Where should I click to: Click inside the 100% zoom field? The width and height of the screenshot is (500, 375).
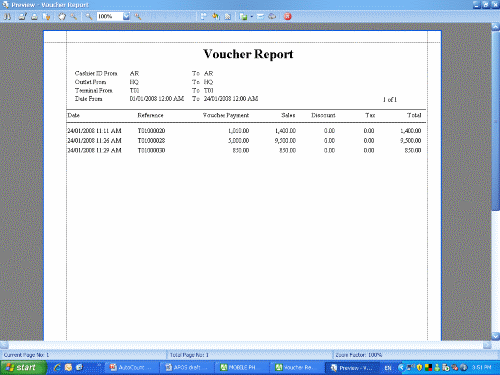click(x=109, y=16)
